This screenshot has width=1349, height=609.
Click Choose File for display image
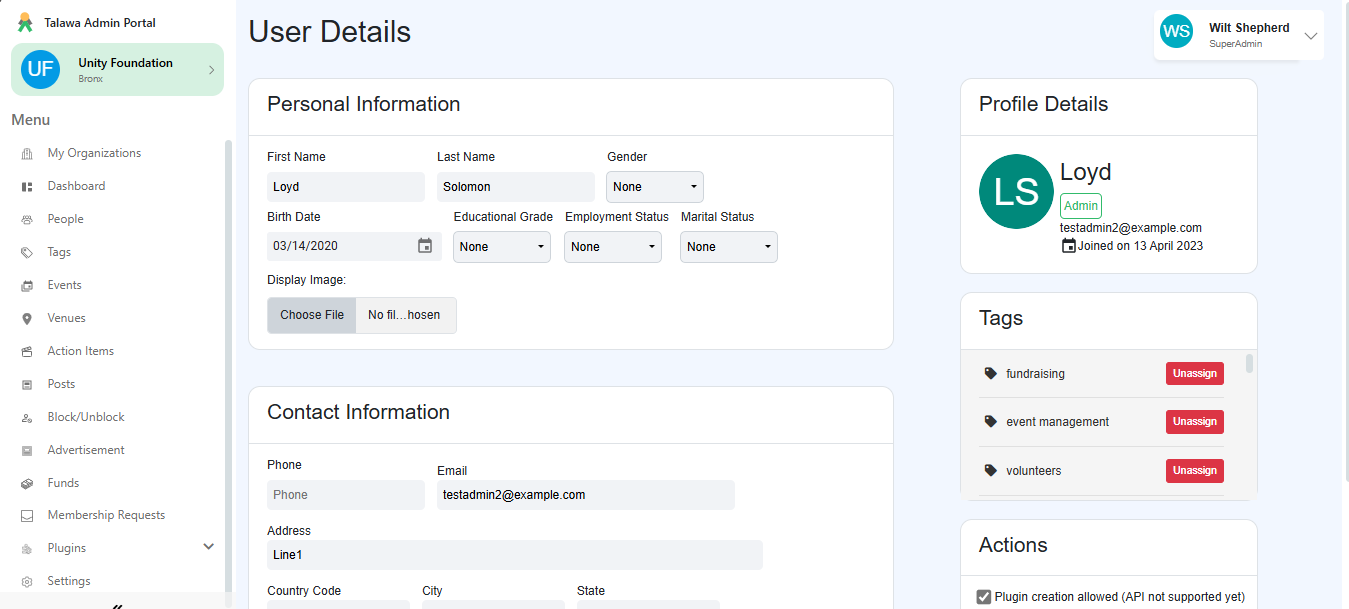[312, 315]
